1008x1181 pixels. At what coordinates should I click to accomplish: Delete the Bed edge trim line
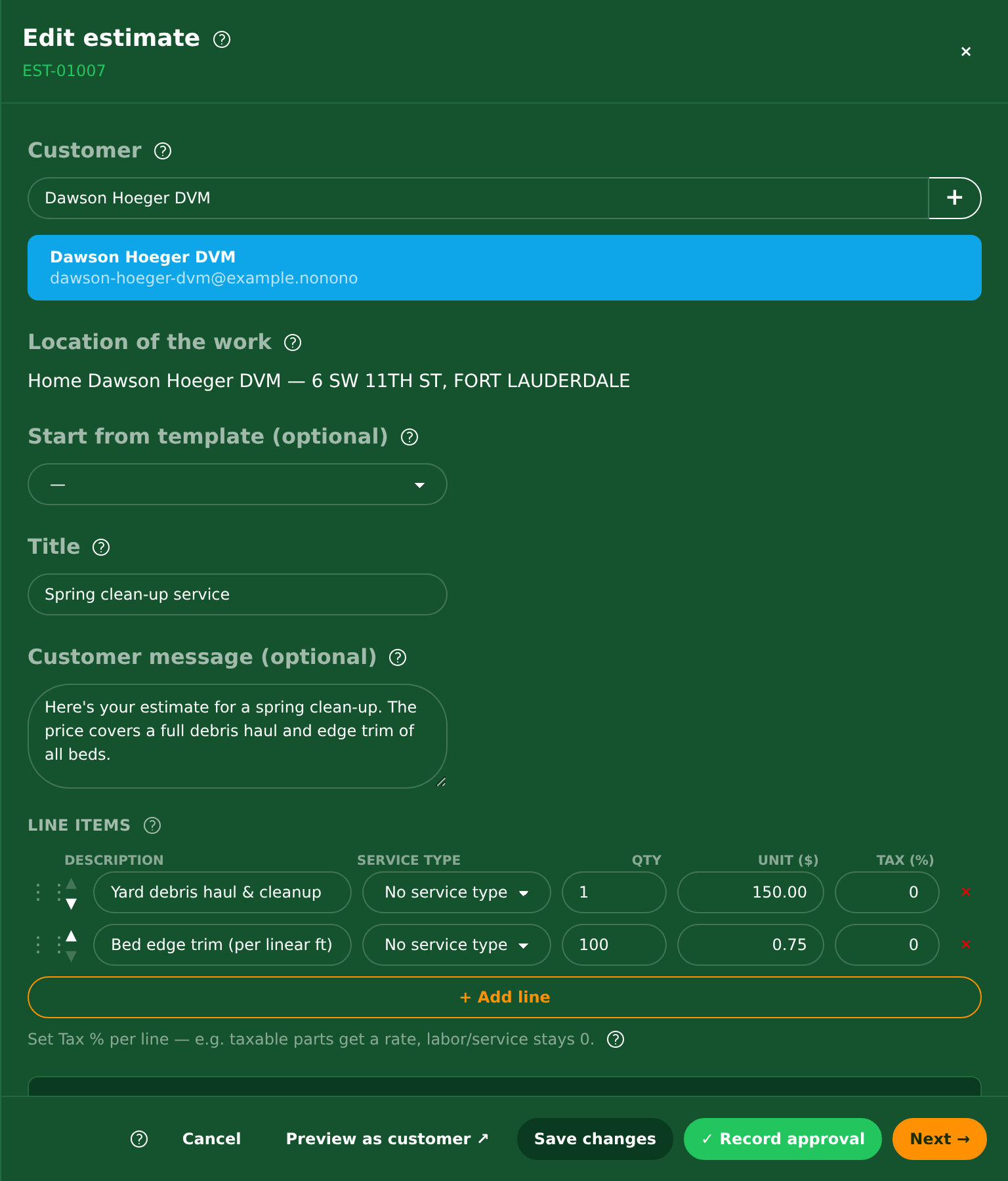[965, 944]
